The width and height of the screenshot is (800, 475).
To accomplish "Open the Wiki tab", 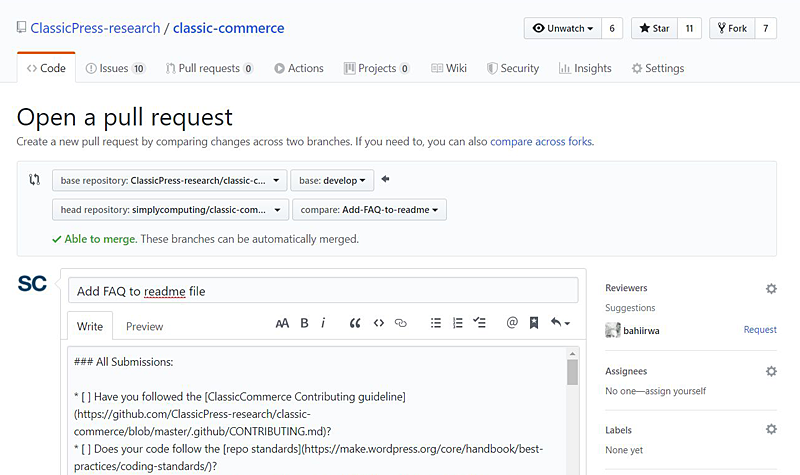I will pos(449,68).
